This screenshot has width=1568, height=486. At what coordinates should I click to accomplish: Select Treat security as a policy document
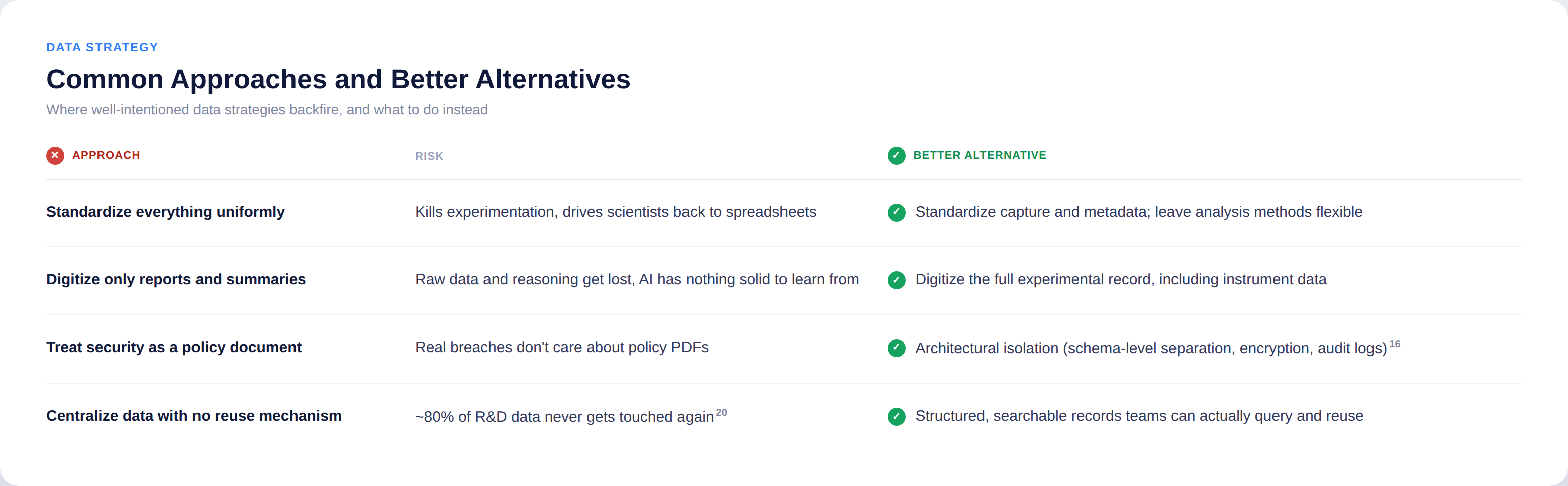coord(174,347)
